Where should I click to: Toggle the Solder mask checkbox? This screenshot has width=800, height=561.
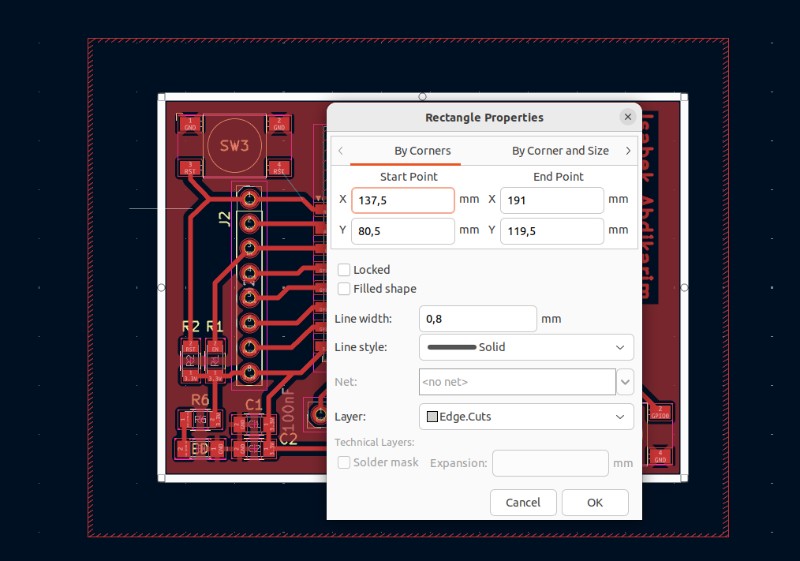[344, 462]
